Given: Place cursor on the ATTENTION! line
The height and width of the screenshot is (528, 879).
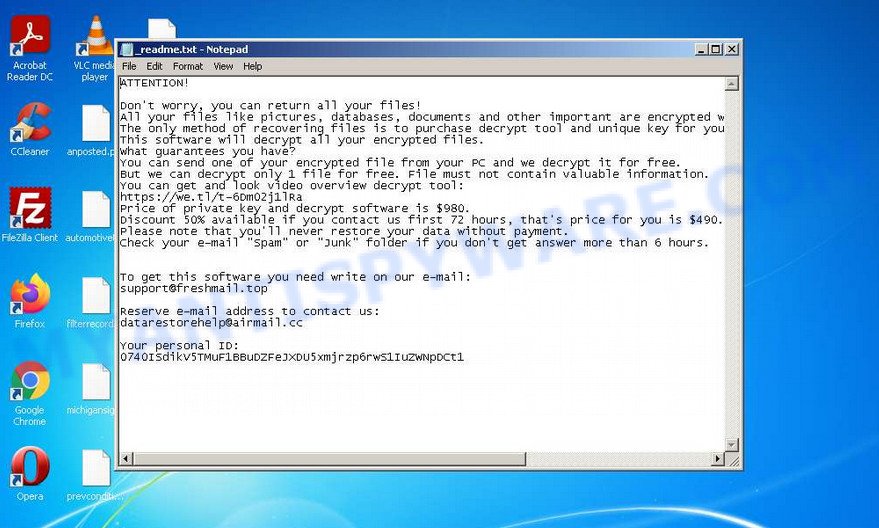Looking at the screenshot, I should 155,83.
